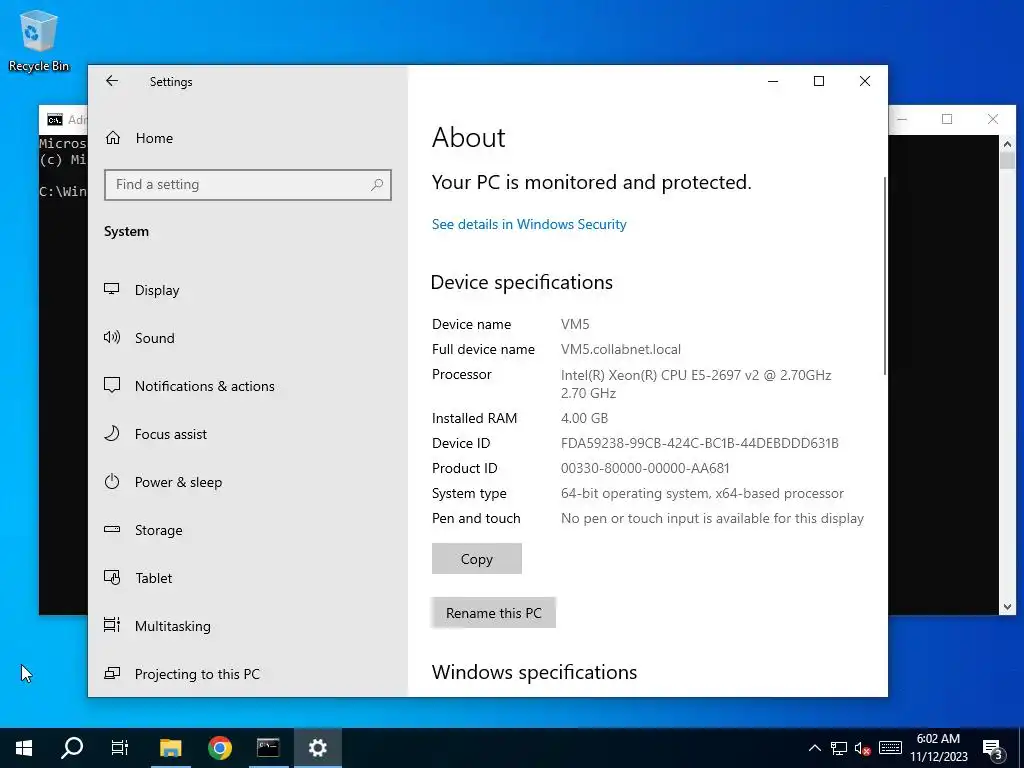Click the Notifications & actions icon
This screenshot has width=1024, height=768.
click(x=112, y=385)
